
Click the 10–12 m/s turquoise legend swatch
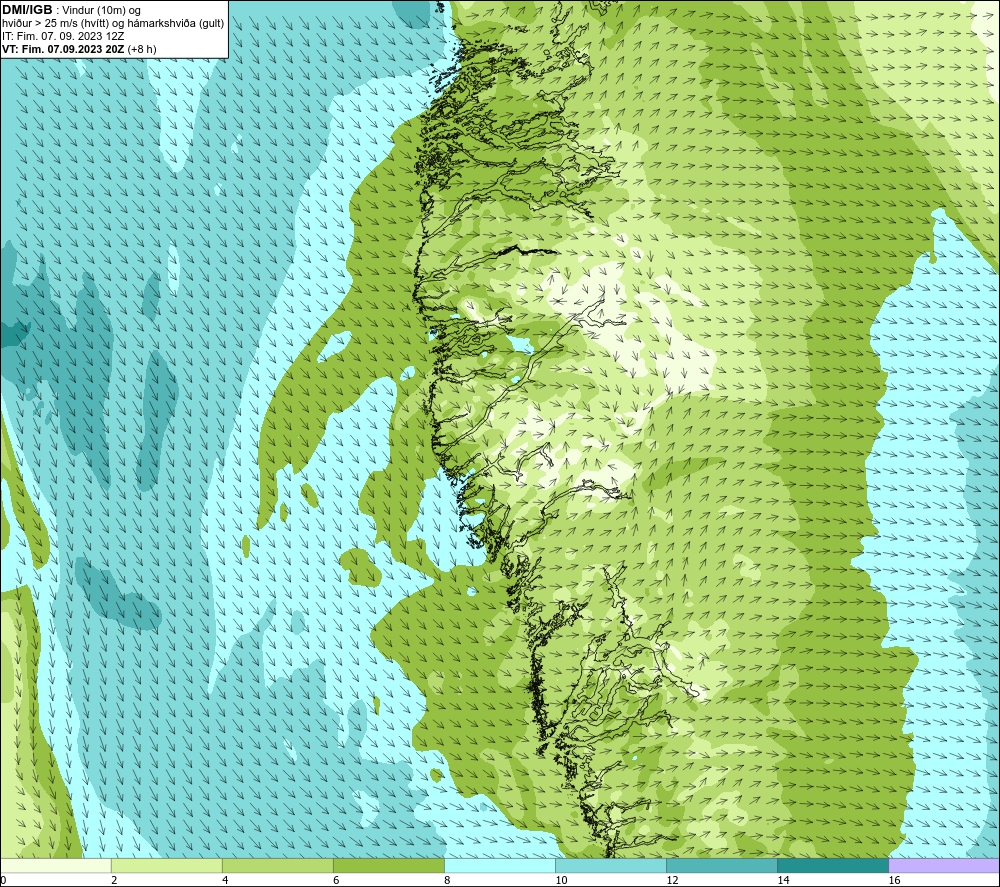pos(611,866)
